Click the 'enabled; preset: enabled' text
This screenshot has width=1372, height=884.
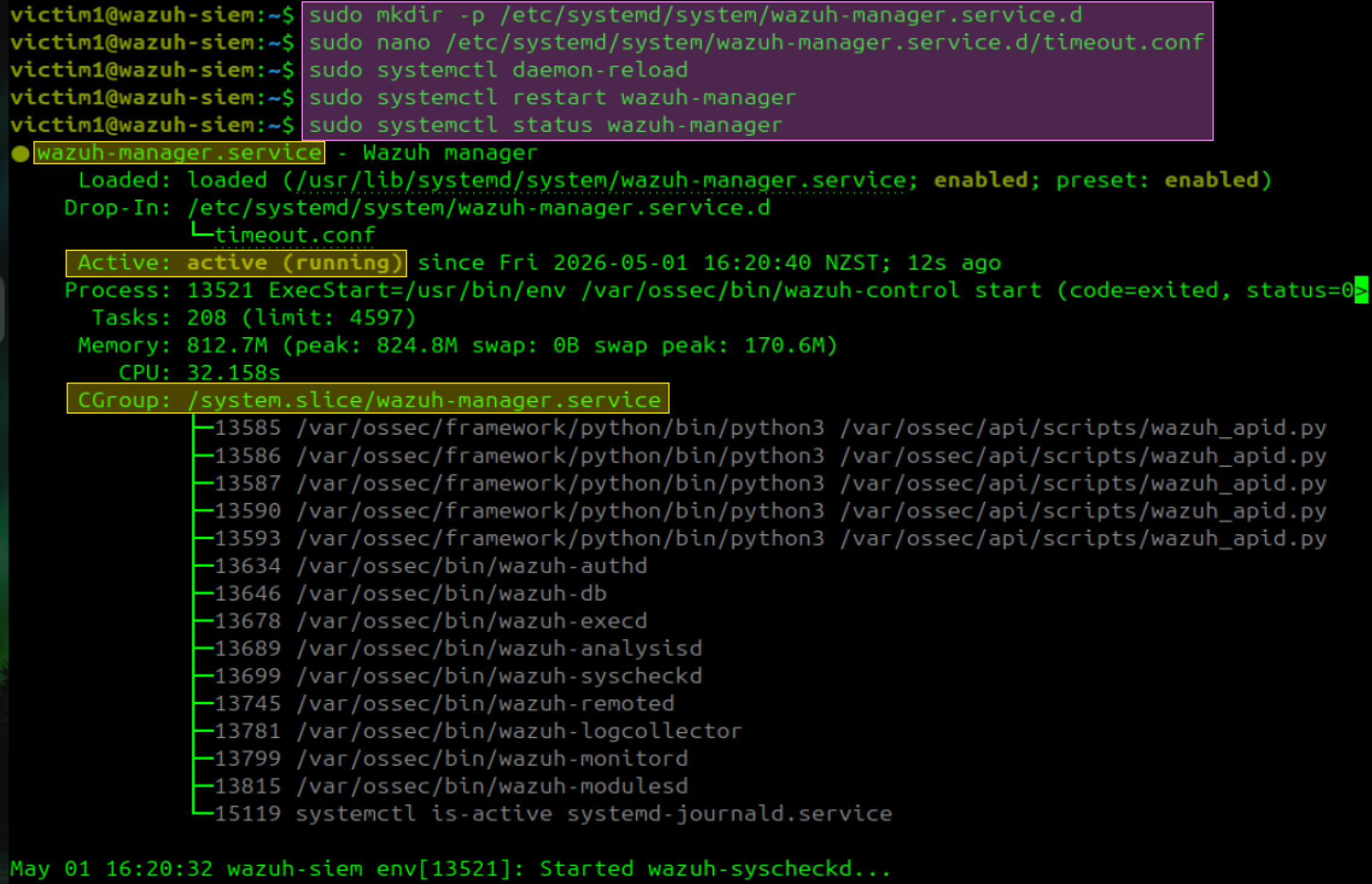(x=1096, y=180)
